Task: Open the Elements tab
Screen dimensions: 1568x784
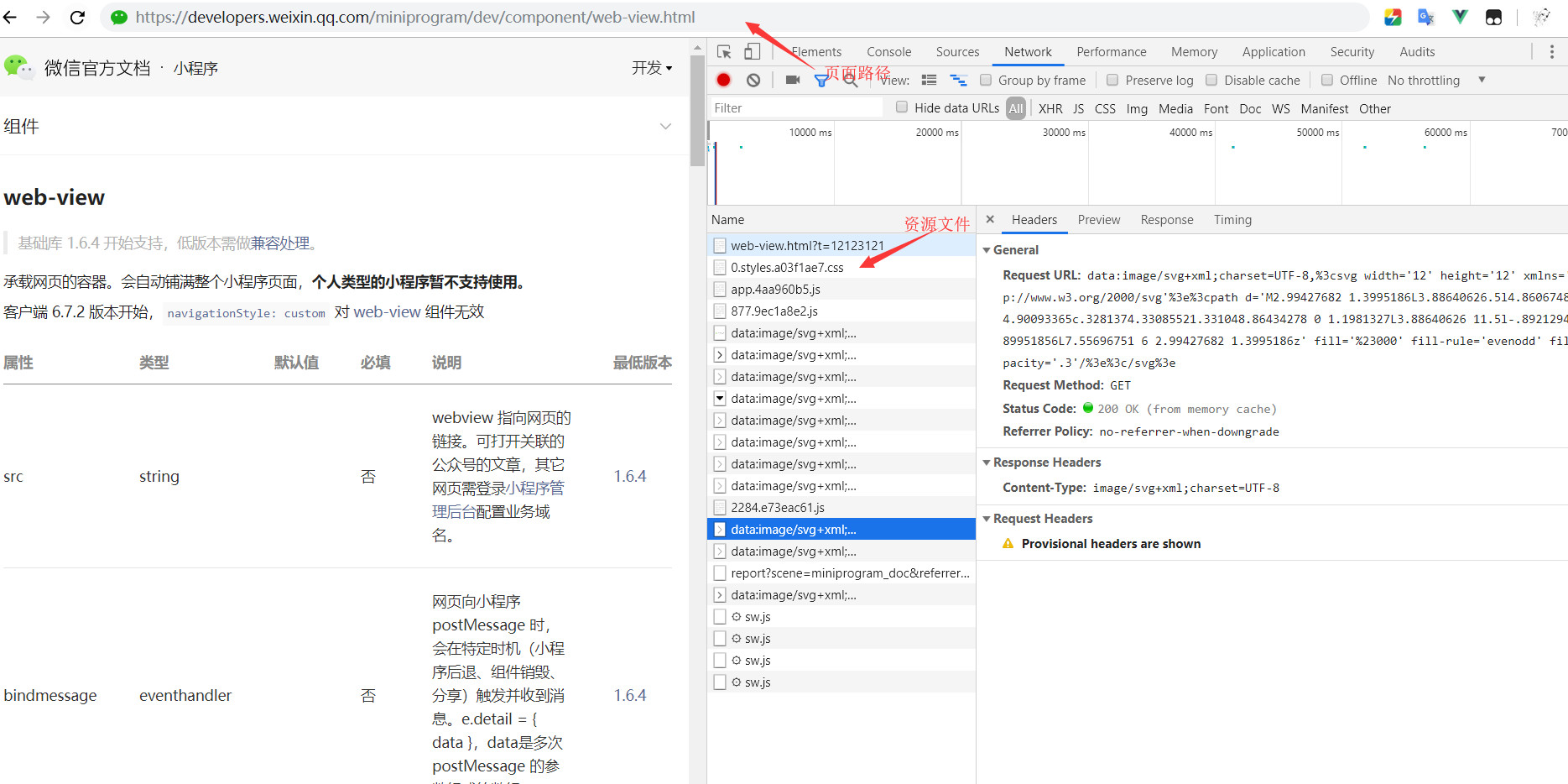Action: (816, 52)
